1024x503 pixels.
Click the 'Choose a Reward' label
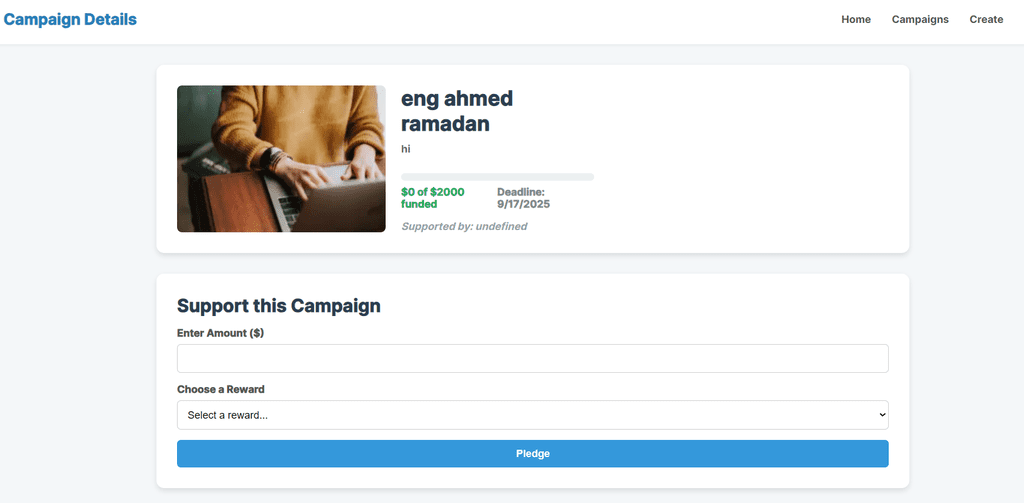221,389
